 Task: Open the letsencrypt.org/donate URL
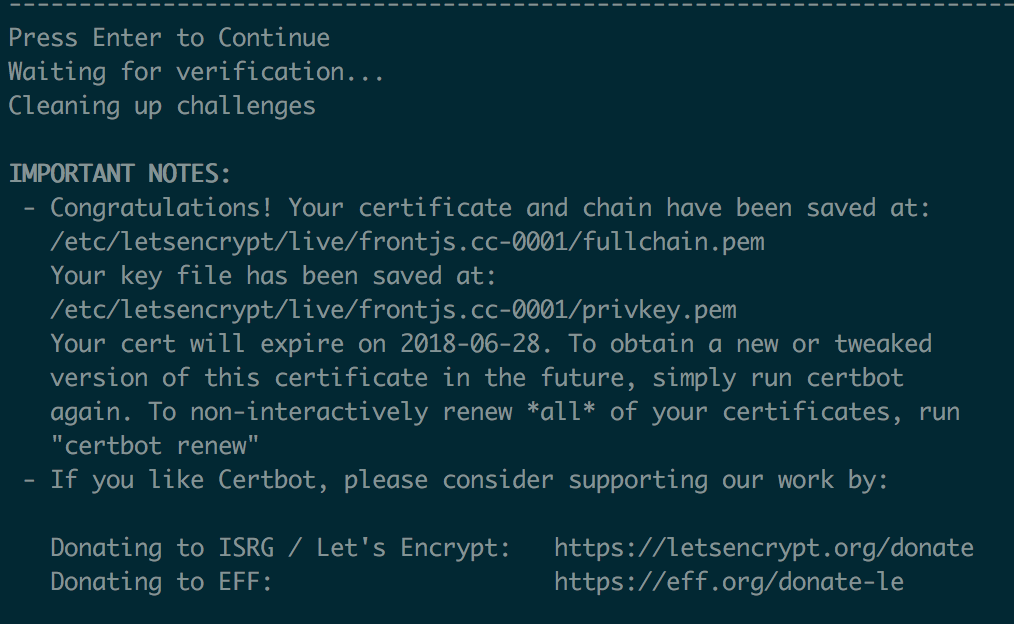(763, 548)
